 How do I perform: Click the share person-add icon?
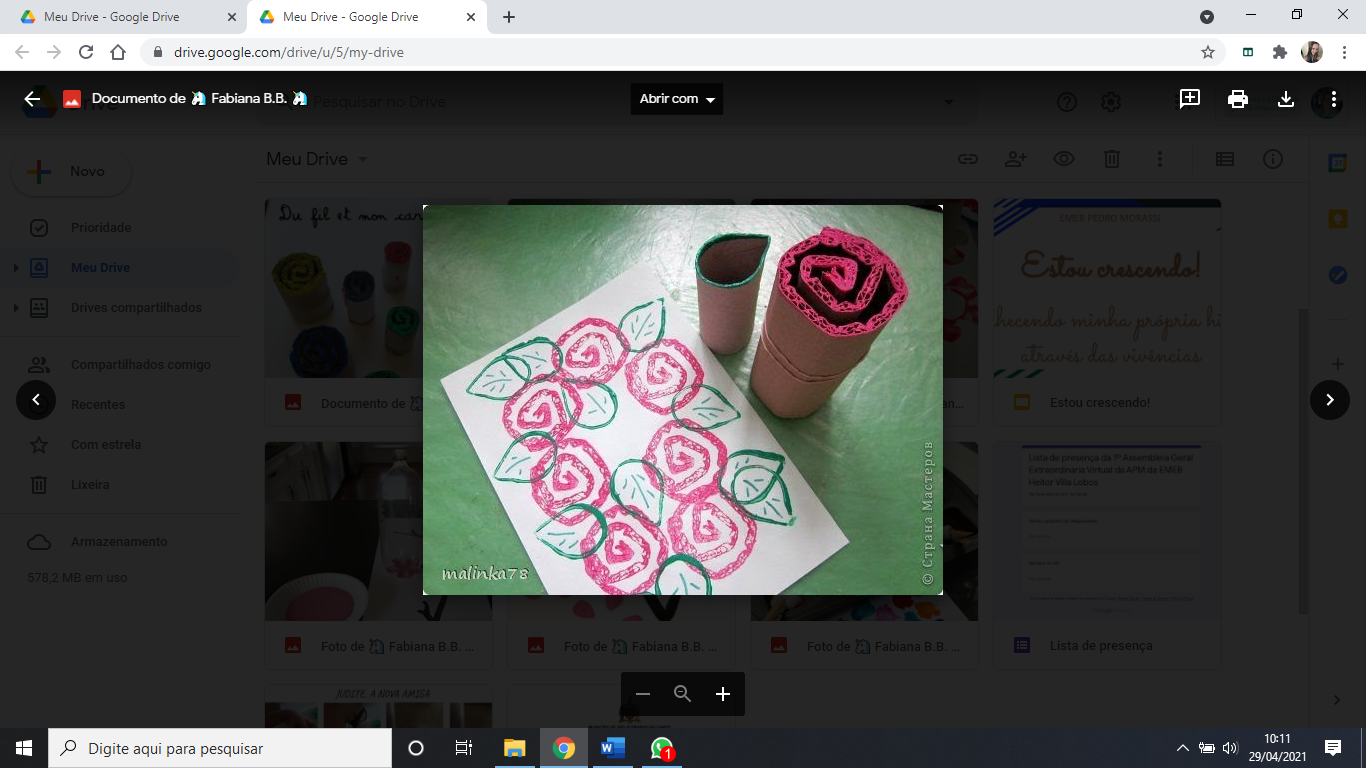pyautogui.click(x=1016, y=159)
